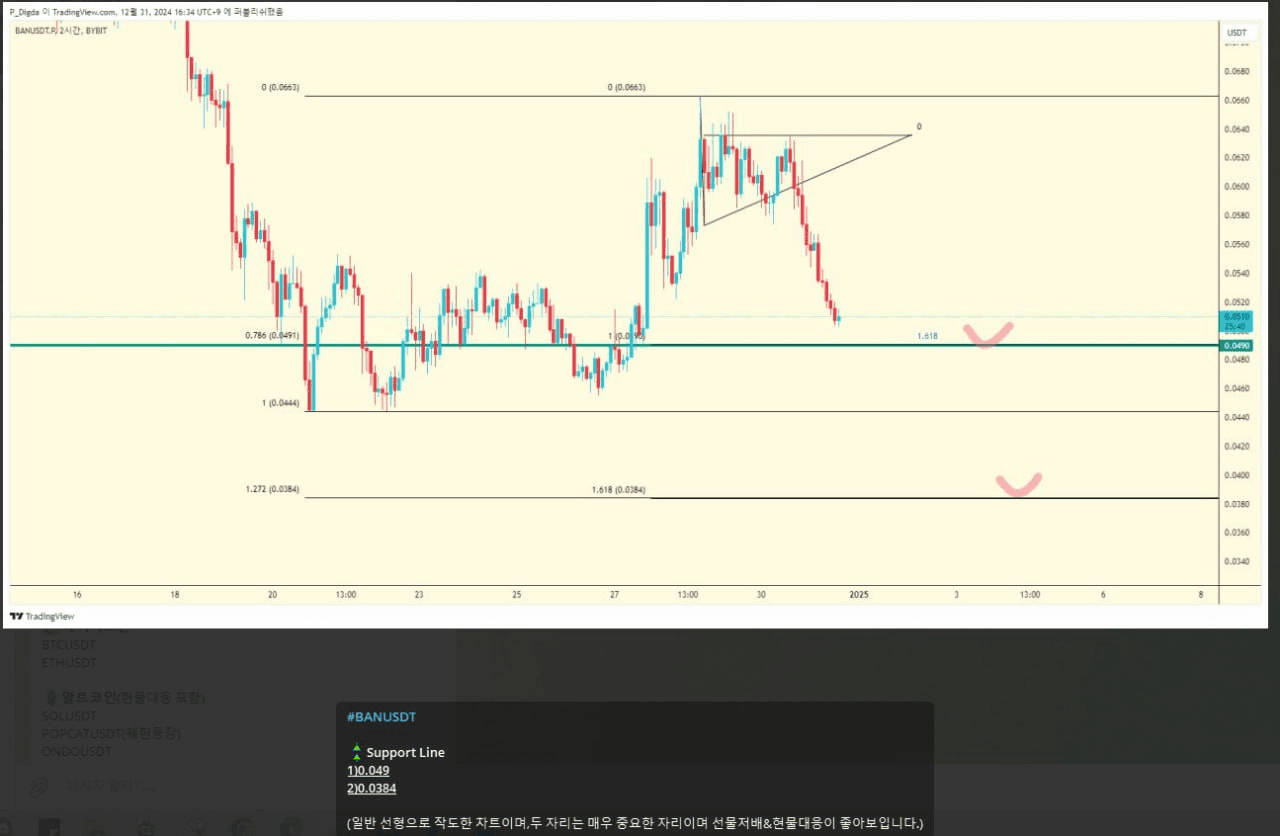Click the 2025 date axis label

[858, 594]
